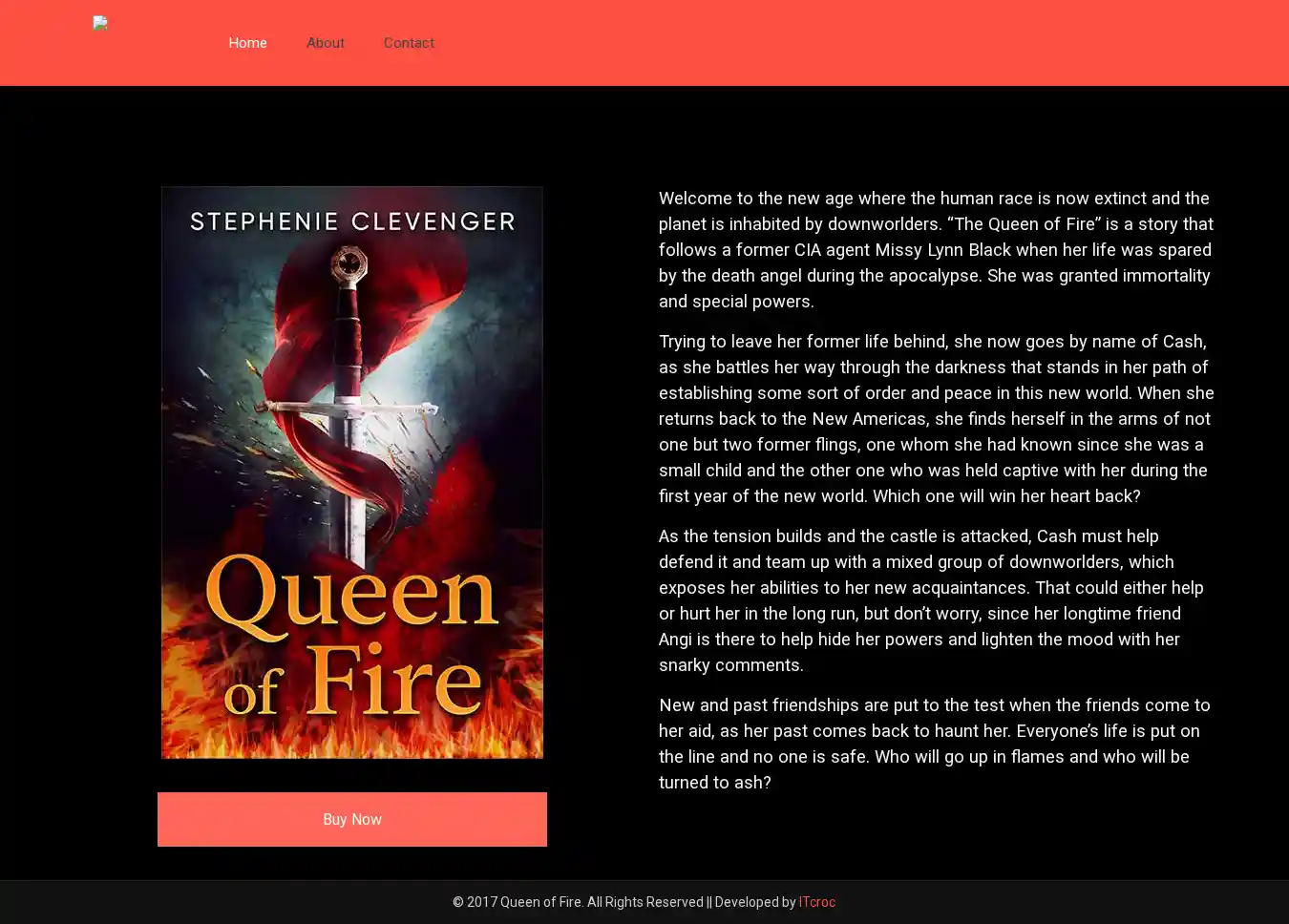The image size is (1289, 924).
Task: Click the 'Developed by' footer text
Action: coord(754,902)
